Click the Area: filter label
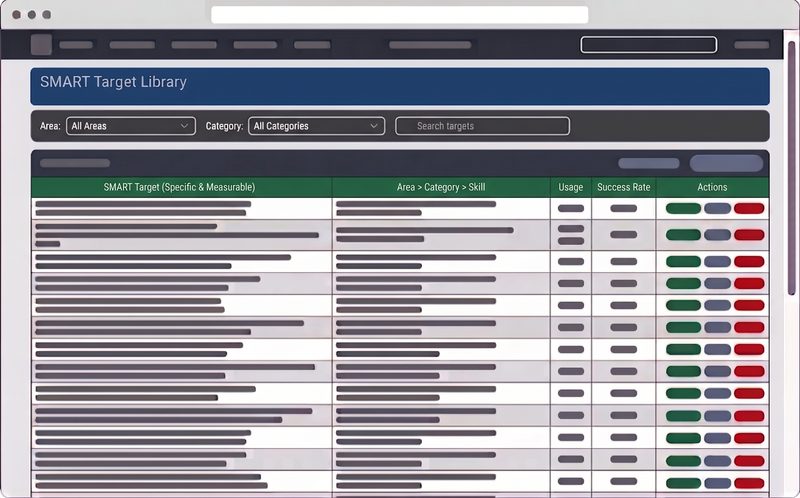This screenshot has width=800, height=498. [x=50, y=126]
